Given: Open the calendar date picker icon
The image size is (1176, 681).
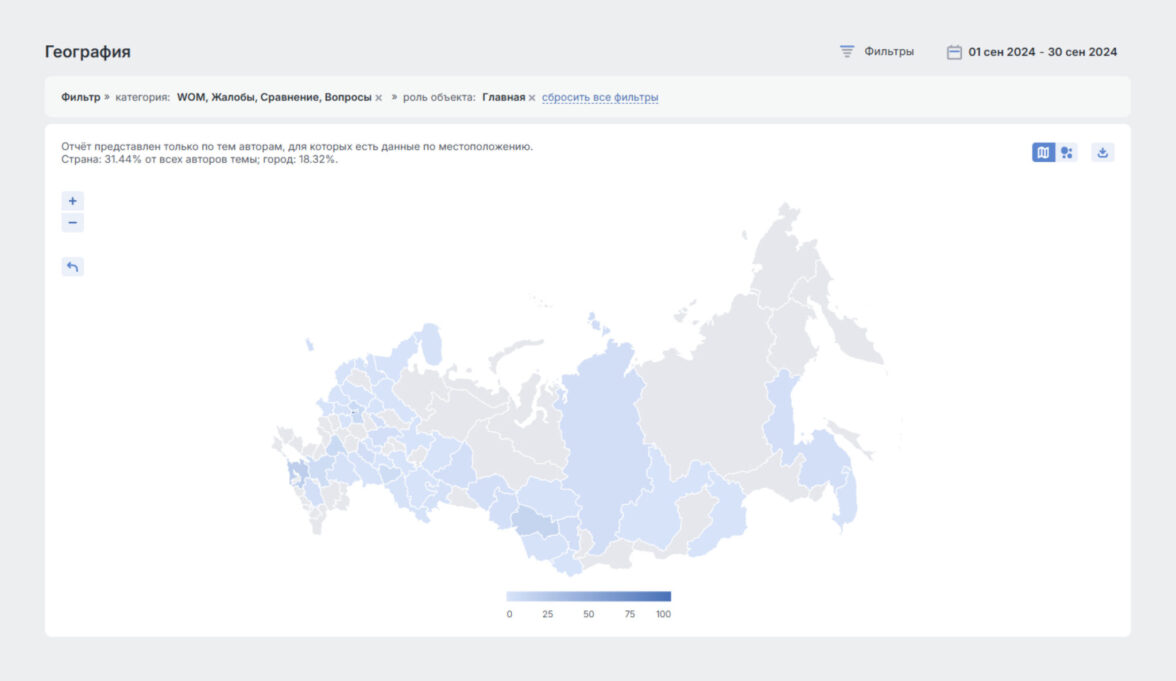Looking at the screenshot, I should tap(954, 52).
